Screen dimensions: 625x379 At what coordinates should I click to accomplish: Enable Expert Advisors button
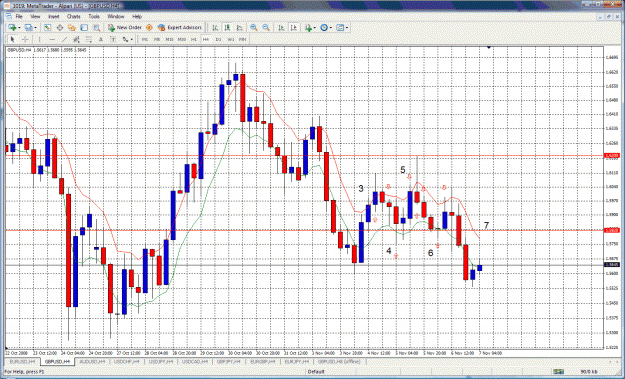179,27
